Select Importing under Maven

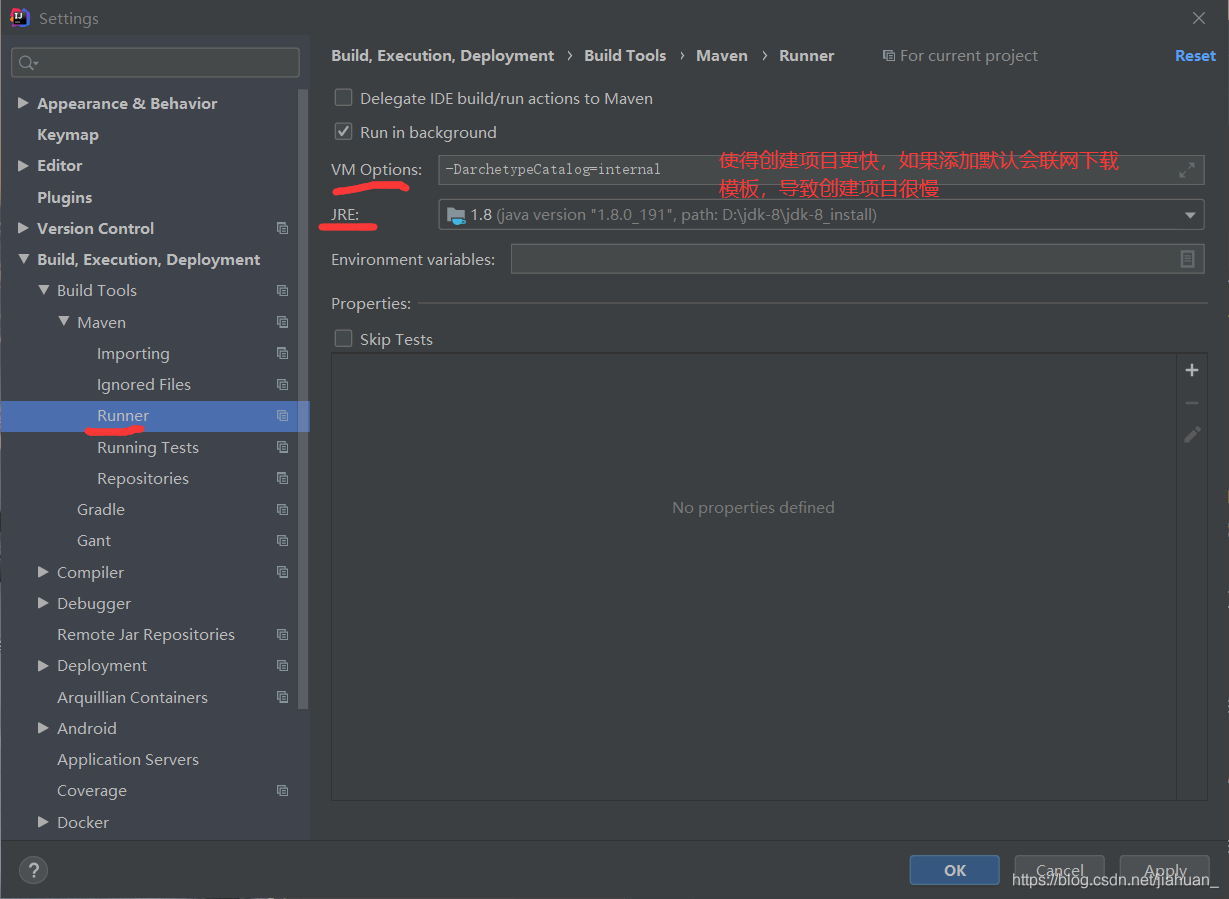pos(133,353)
